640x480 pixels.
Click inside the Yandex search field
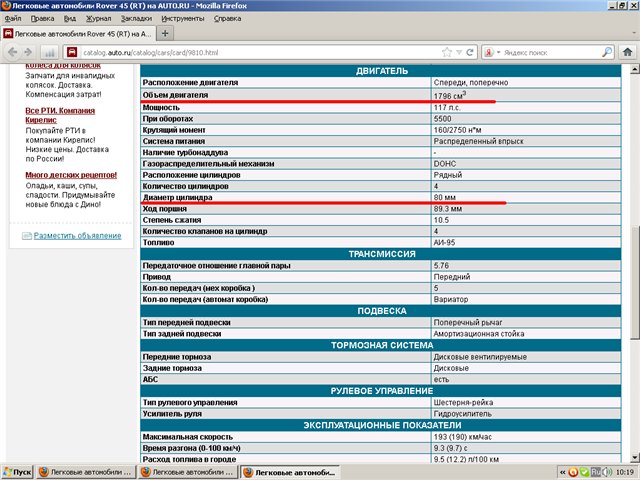point(551,52)
